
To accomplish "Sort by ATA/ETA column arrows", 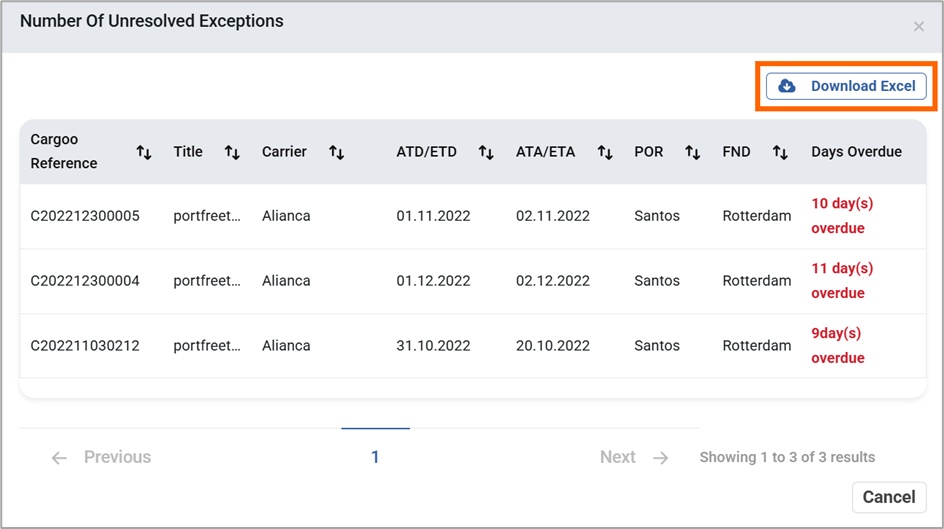I will tap(604, 152).
